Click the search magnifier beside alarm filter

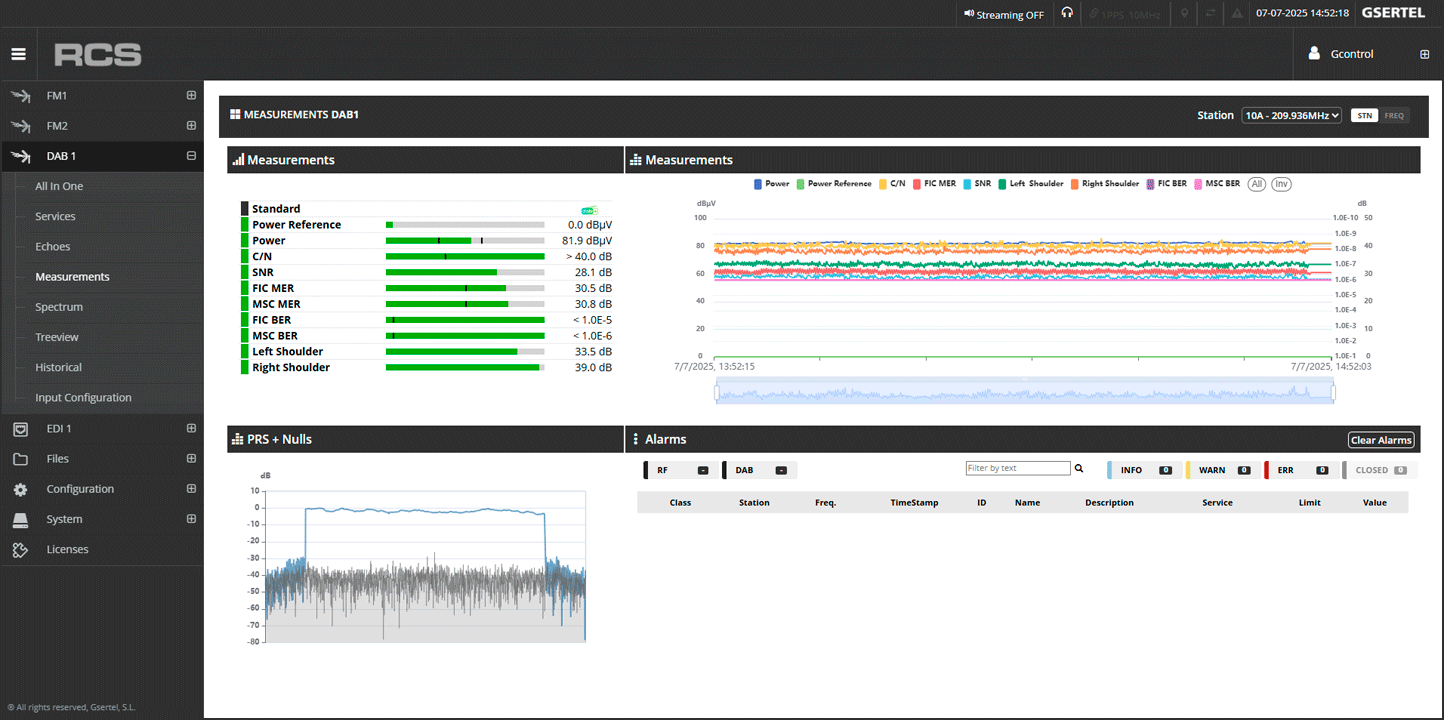[x=1079, y=468]
